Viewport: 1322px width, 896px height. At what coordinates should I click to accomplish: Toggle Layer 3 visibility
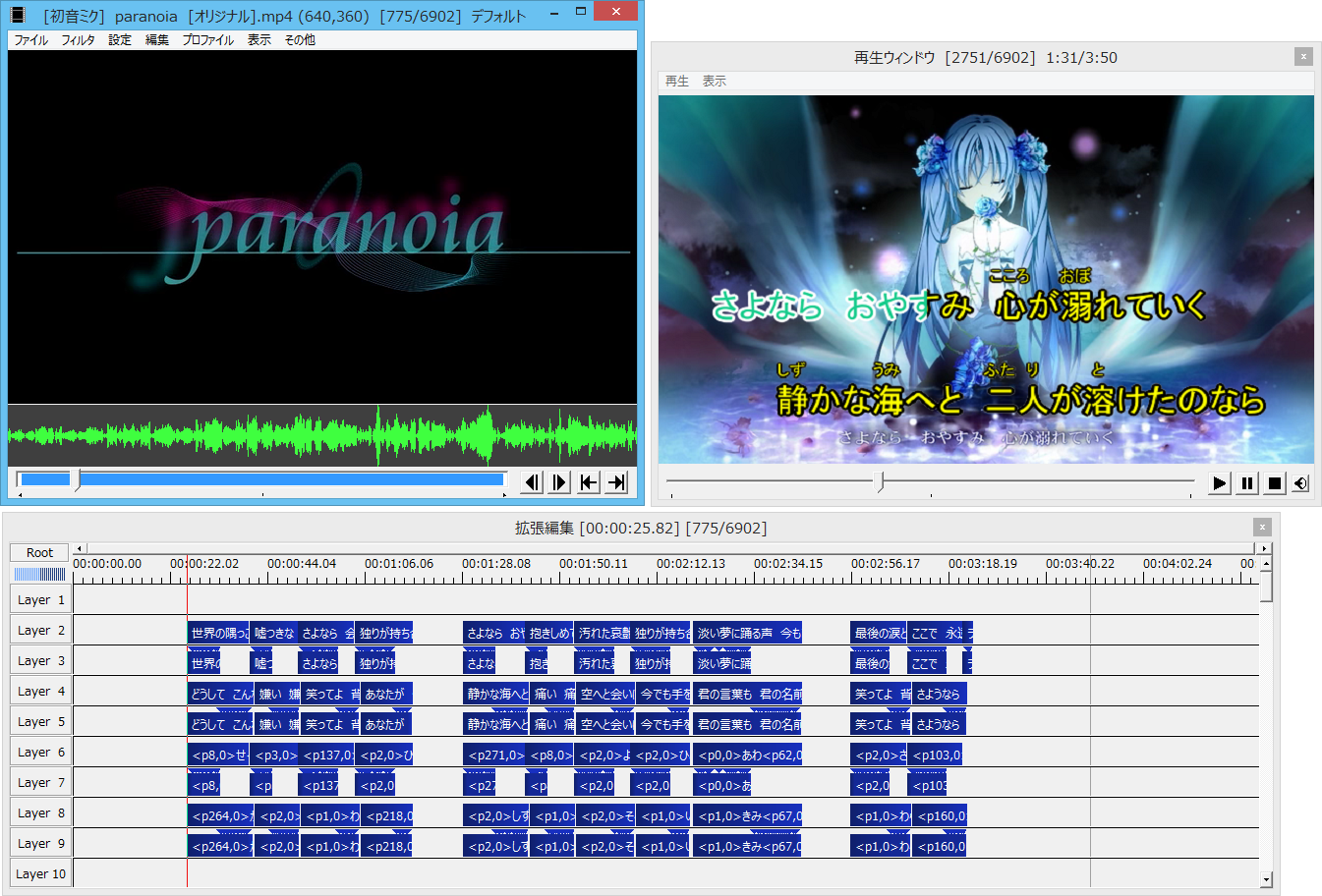(x=40, y=660)
